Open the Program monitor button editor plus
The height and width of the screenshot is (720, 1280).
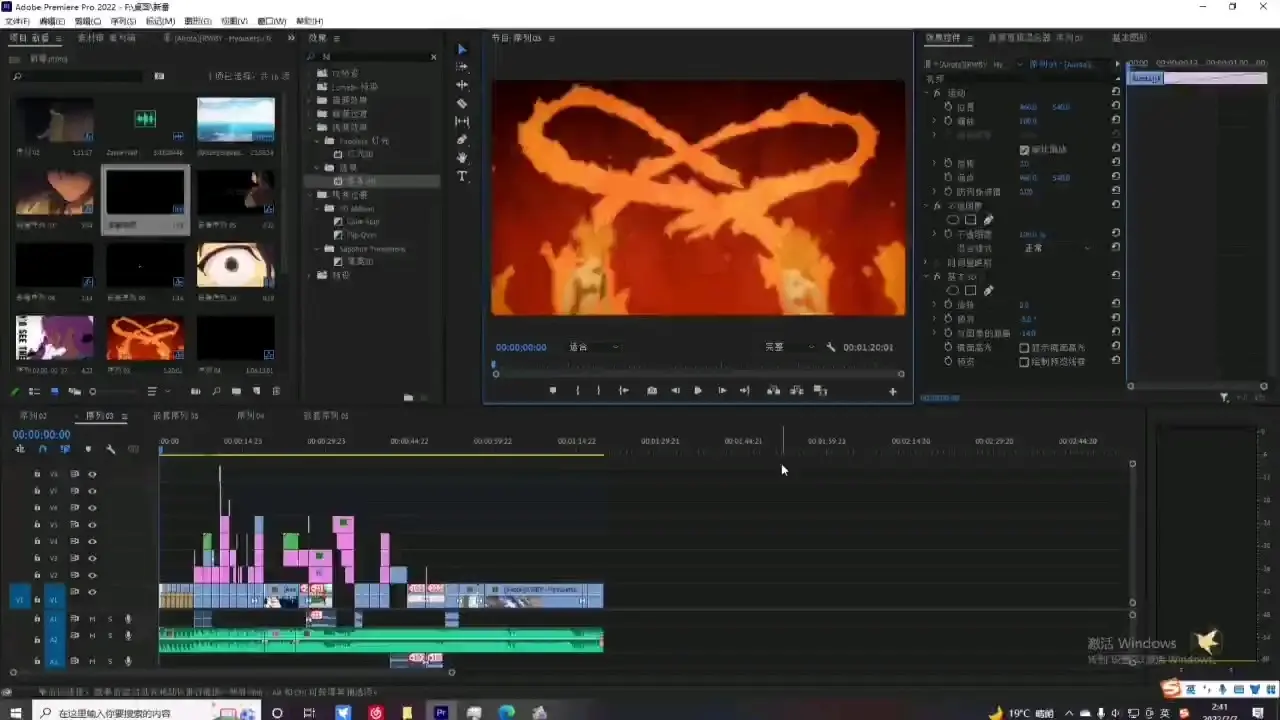pyautogui.click(x=893, y=392)
